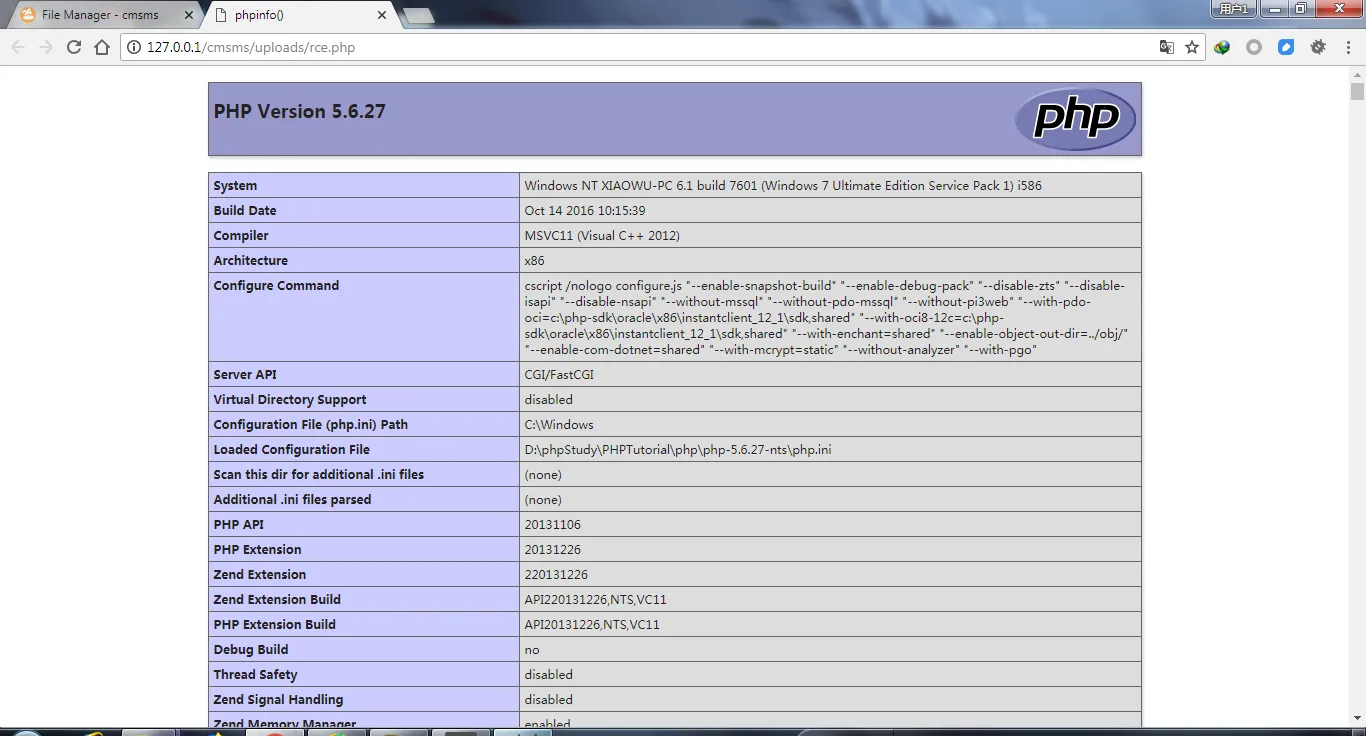Open the 用户1 profile button
1366x736 pixels.
(1233, 9)
